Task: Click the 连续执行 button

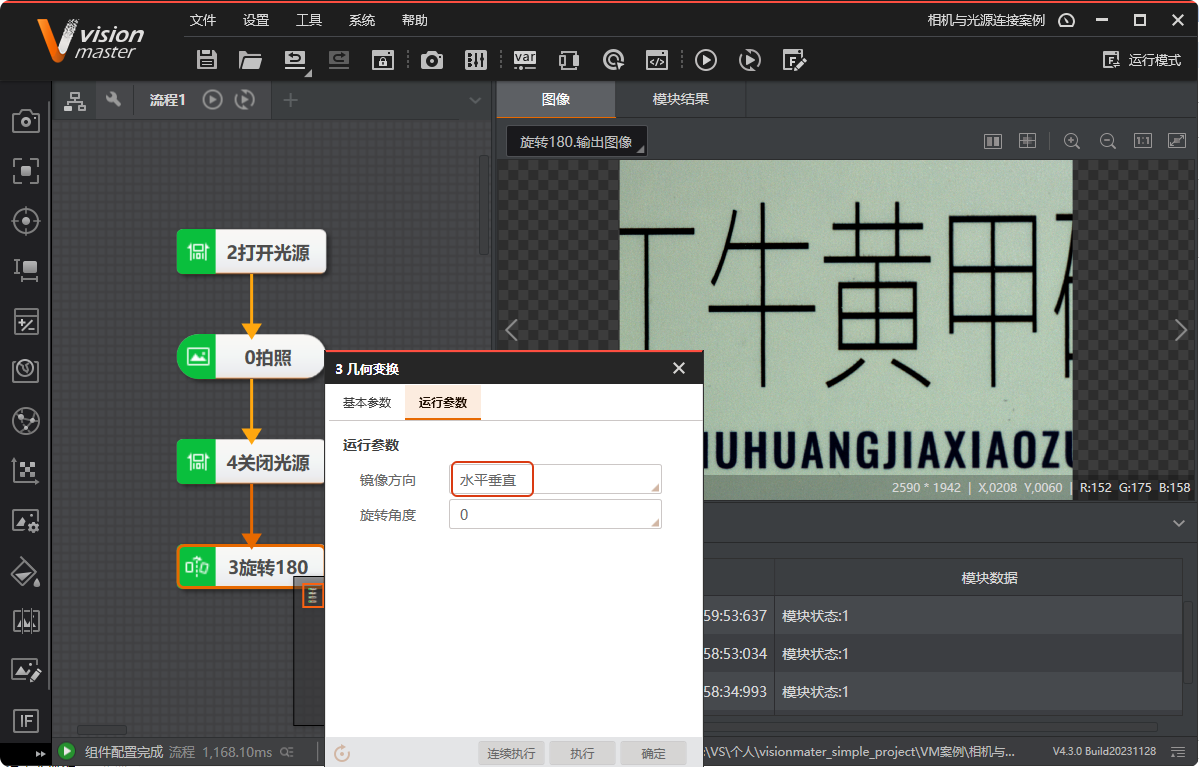Action: pos(512,753)
